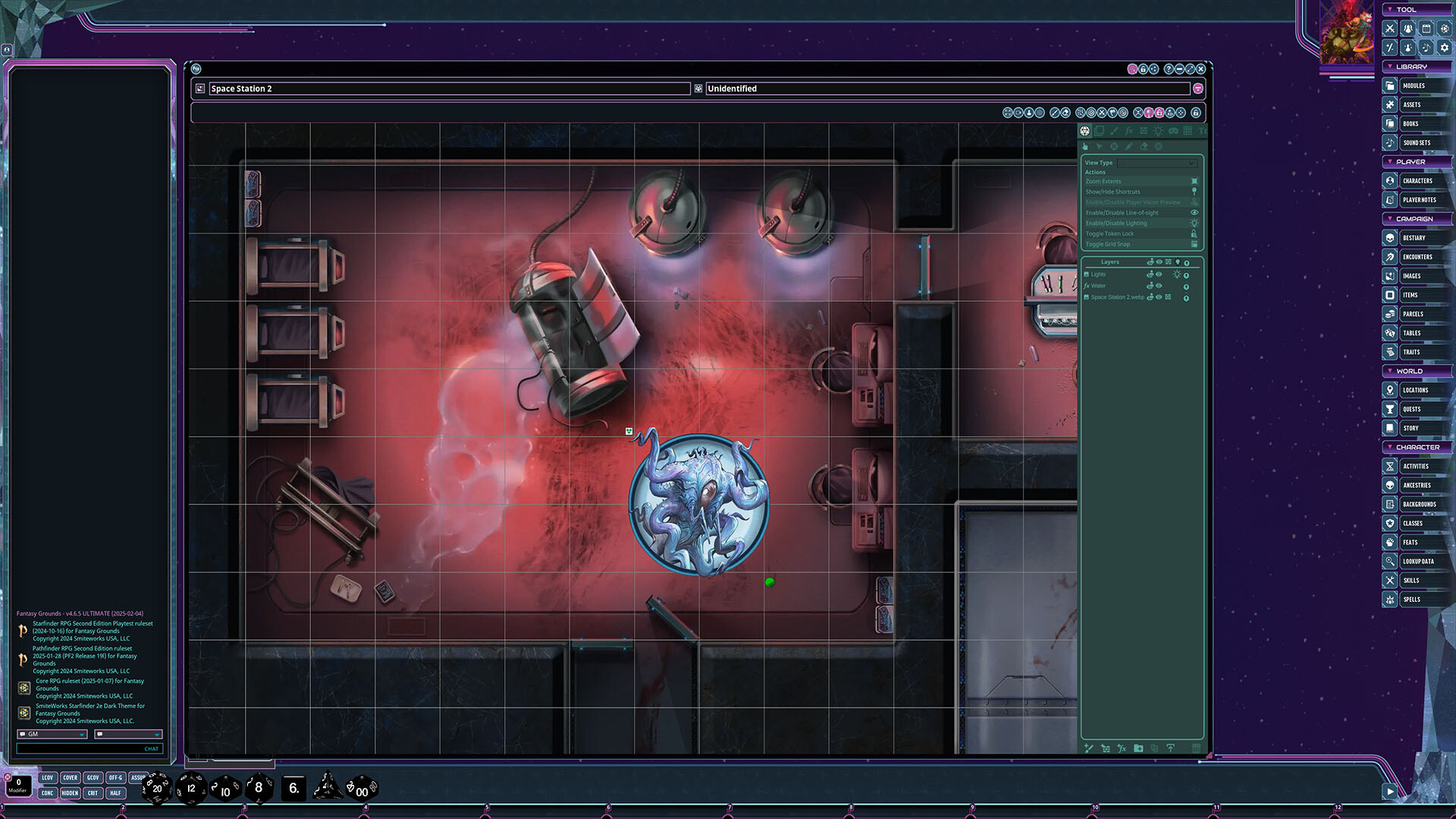Open the Sound Sets panel
This screenshot has height=819, width=1456.
point(1415,143)
